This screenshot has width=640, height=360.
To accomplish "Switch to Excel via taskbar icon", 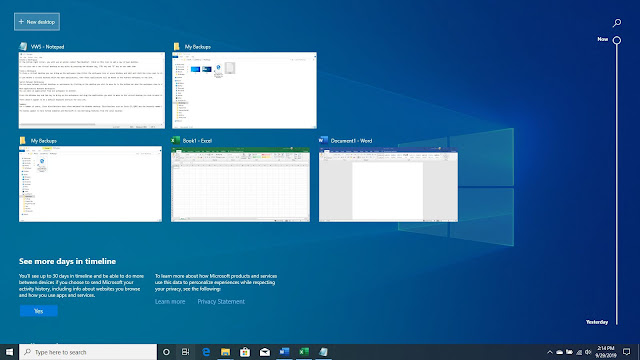I will (x=304, y=352).
